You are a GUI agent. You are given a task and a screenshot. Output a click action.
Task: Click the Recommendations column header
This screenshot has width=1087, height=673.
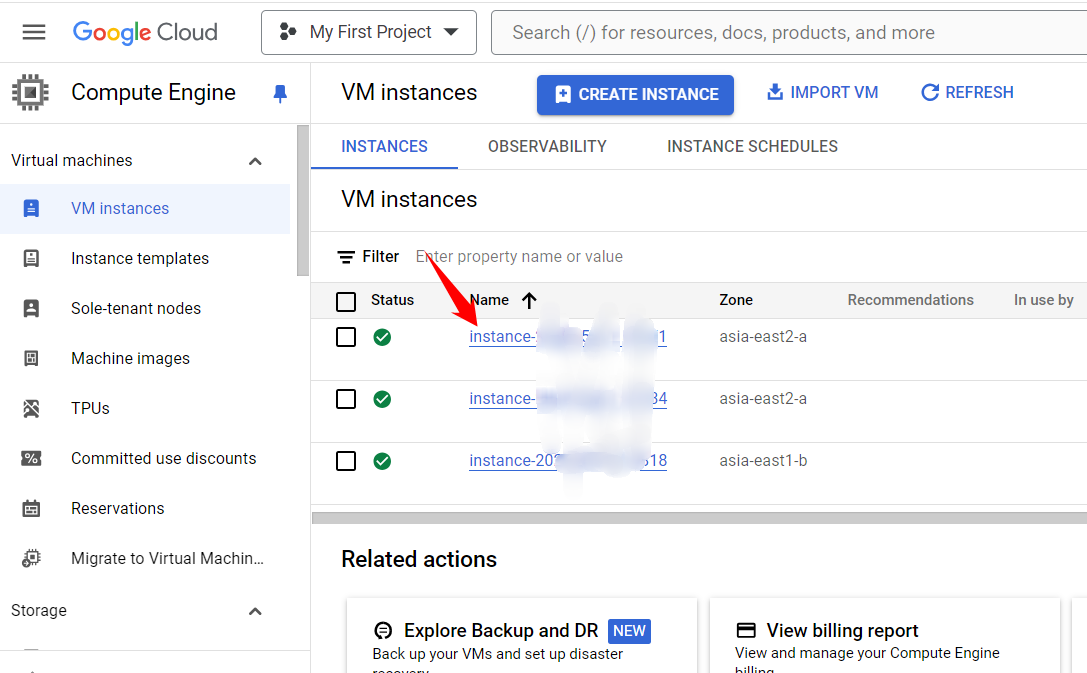[x=910, y=299]
